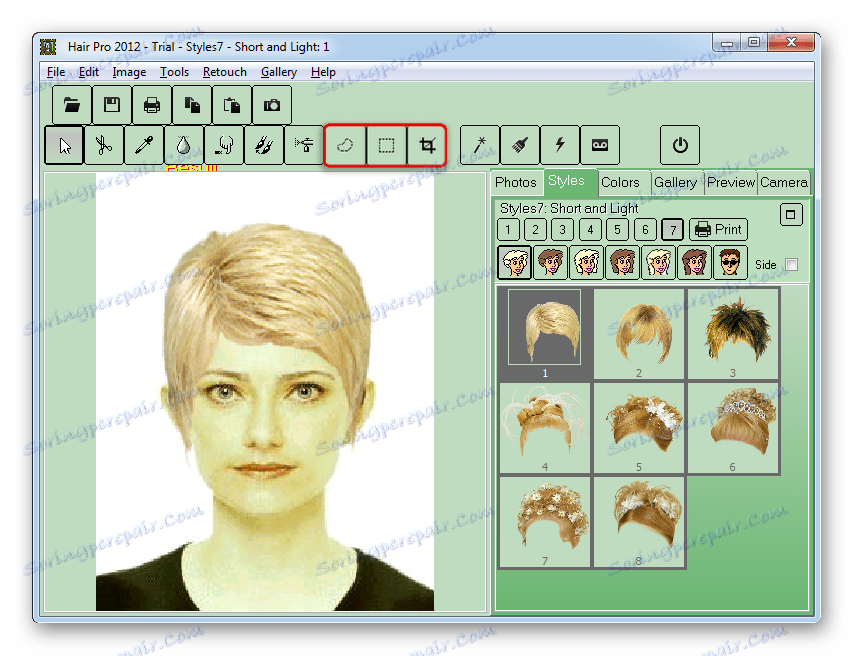Expand the Tools menu
The image size is (854, 656).
click(174, 72)
